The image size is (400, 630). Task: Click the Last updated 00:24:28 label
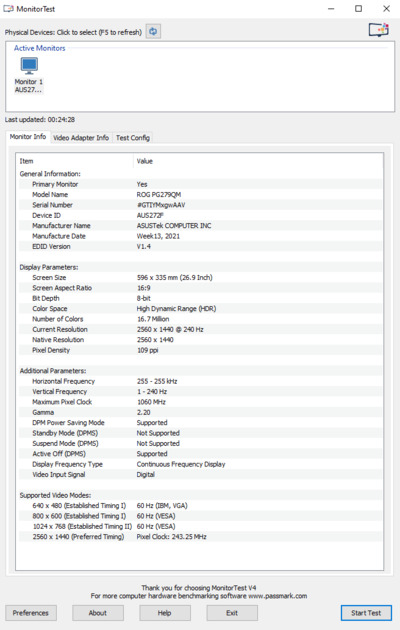click(x=40, y=120)
